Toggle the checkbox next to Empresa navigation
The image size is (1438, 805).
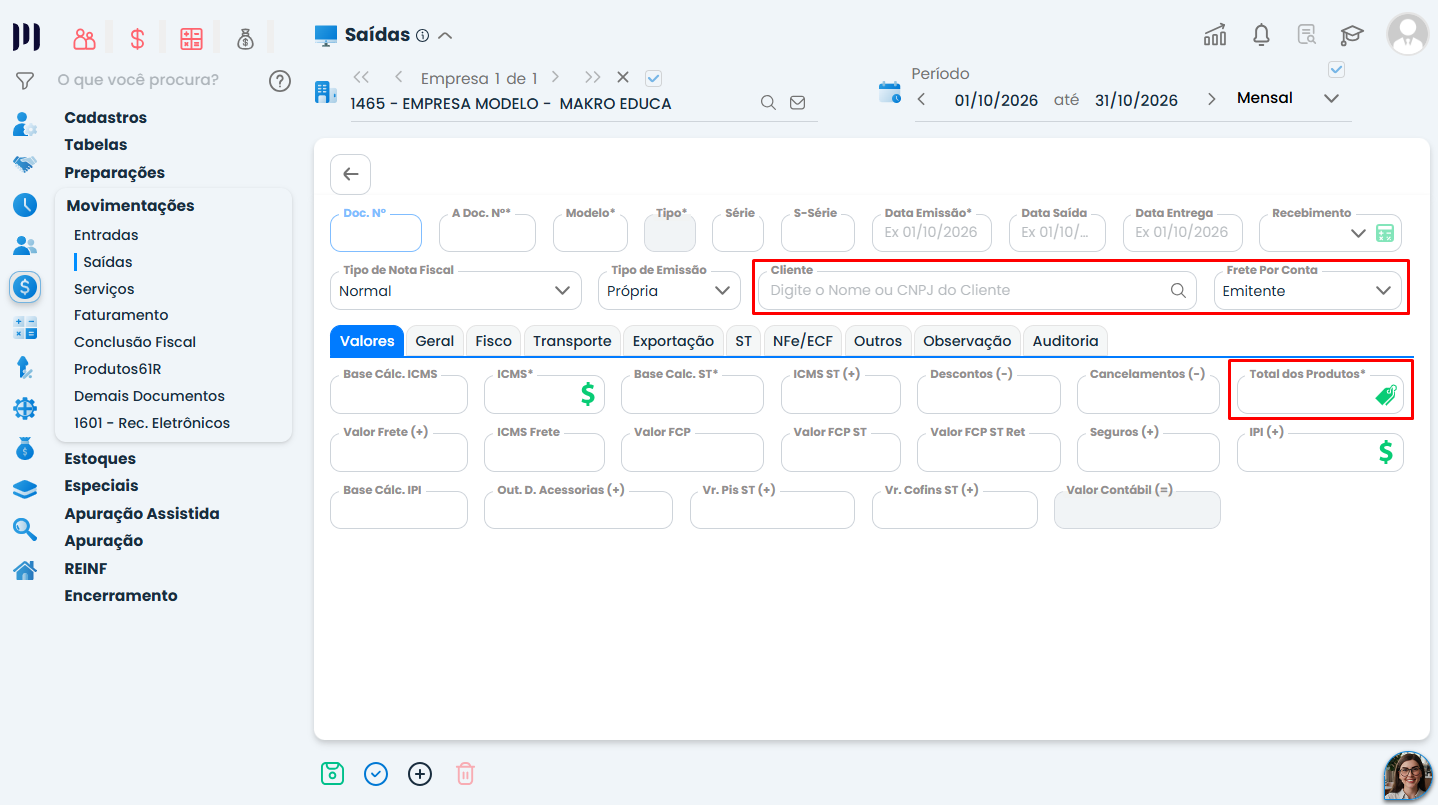tap(654, 78)
